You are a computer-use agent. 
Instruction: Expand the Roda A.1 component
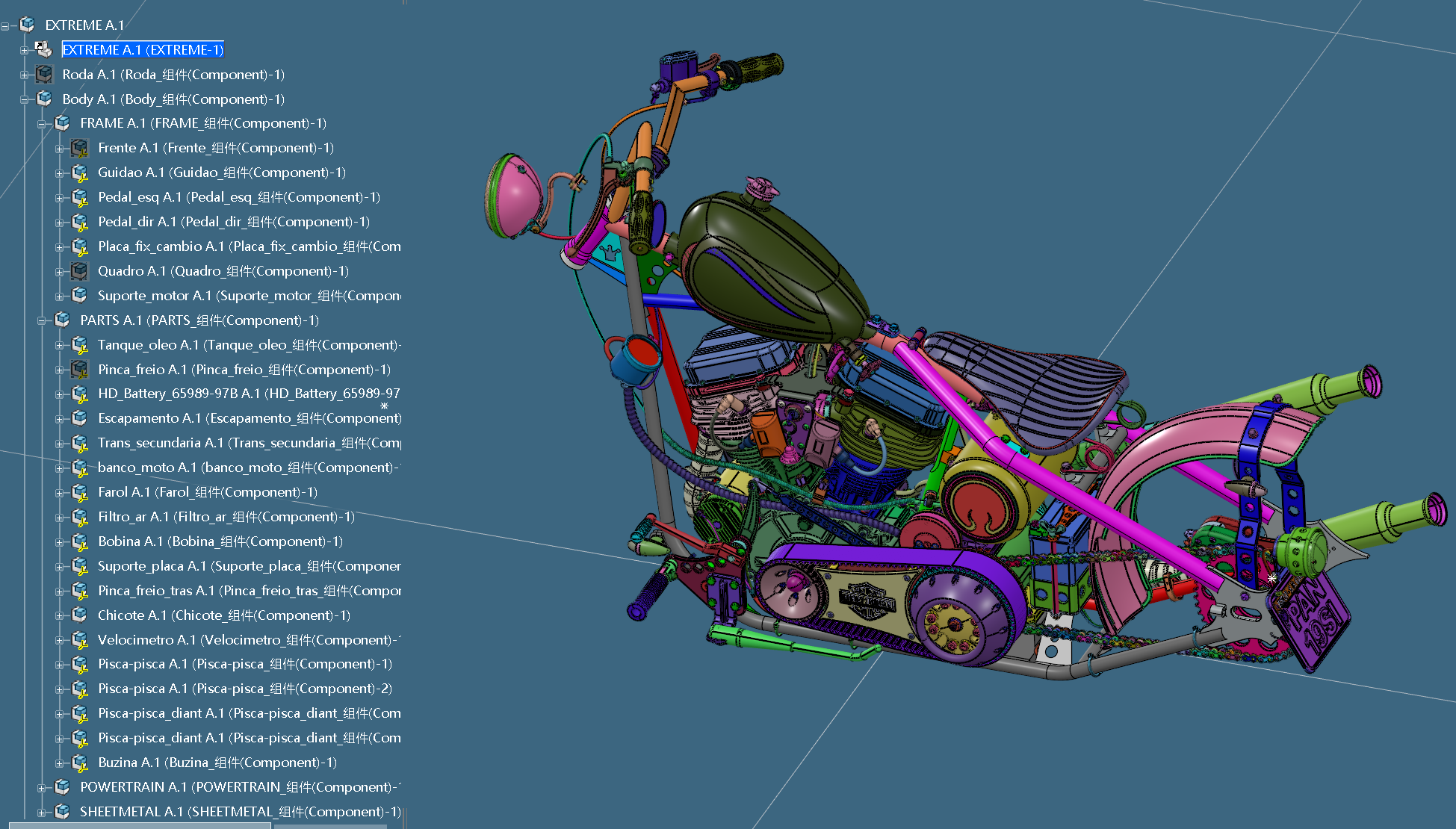click(x=24, y=75)
